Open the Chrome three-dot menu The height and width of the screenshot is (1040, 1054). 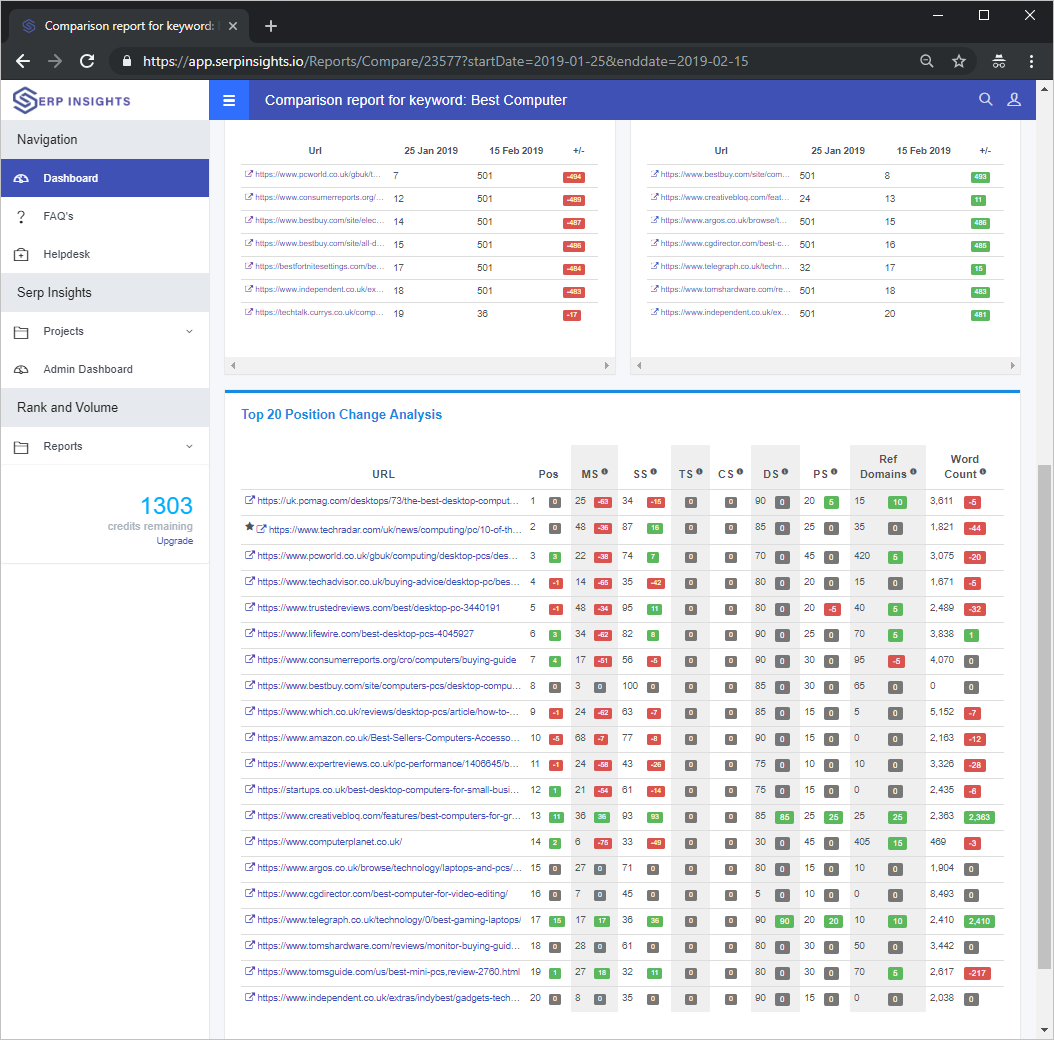pyautogui.click(x=1032, y=61)
